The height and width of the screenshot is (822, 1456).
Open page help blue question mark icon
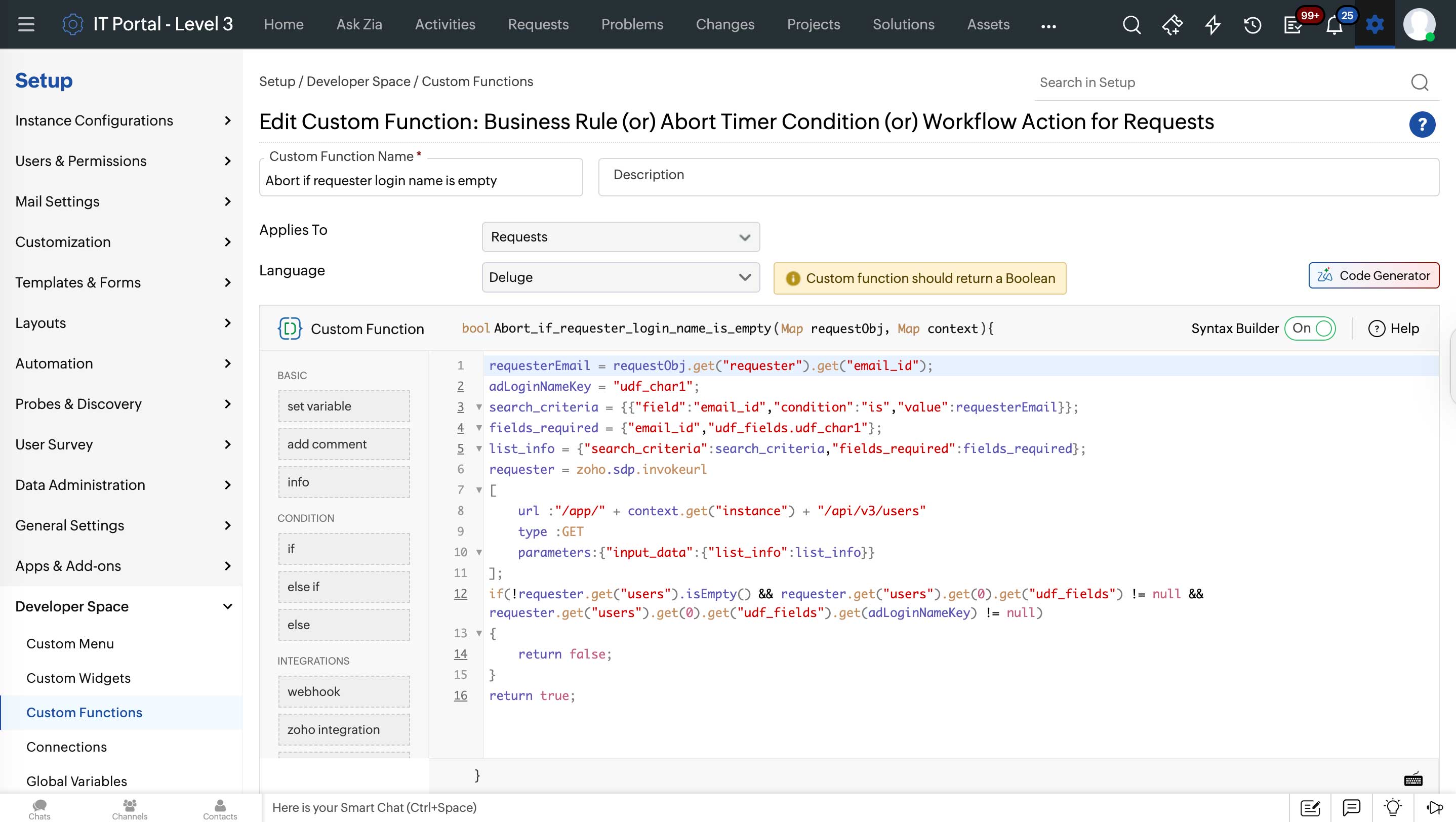pos(1422,125)
